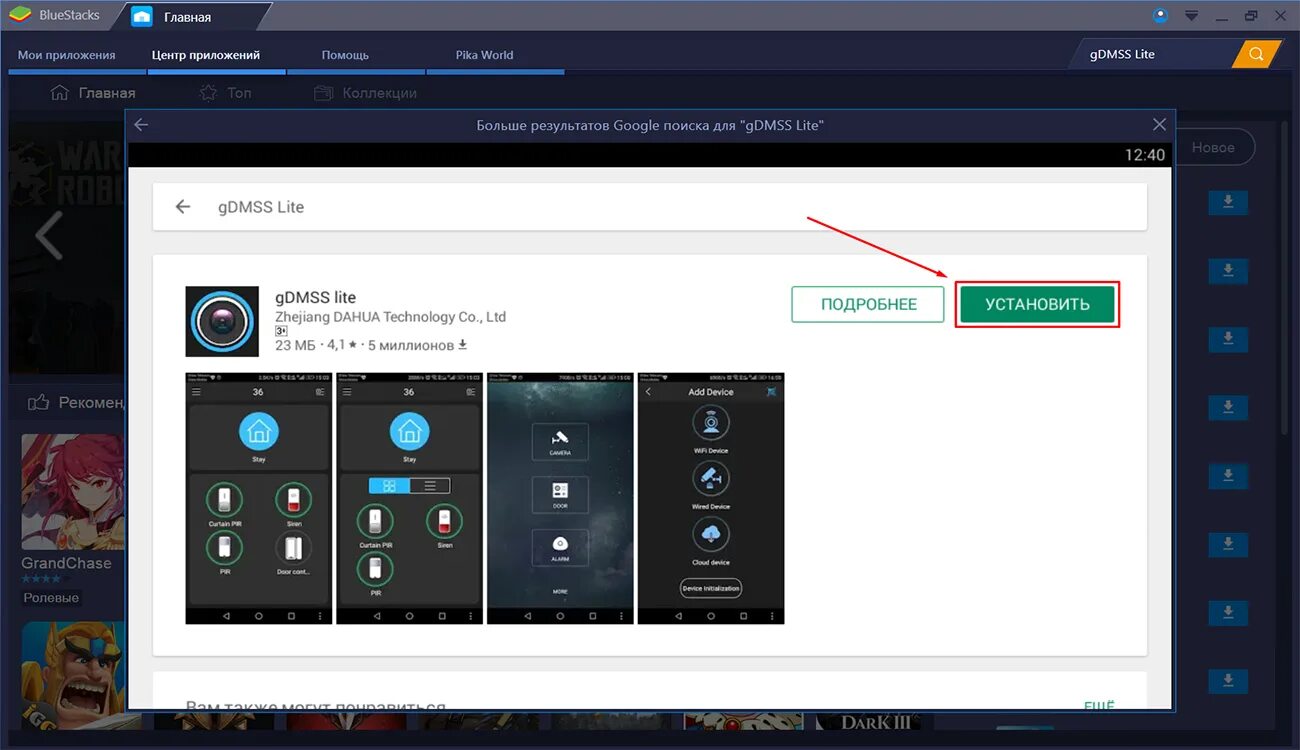
Task: Click the BlueStacks logo
Action: pos(20,16)
